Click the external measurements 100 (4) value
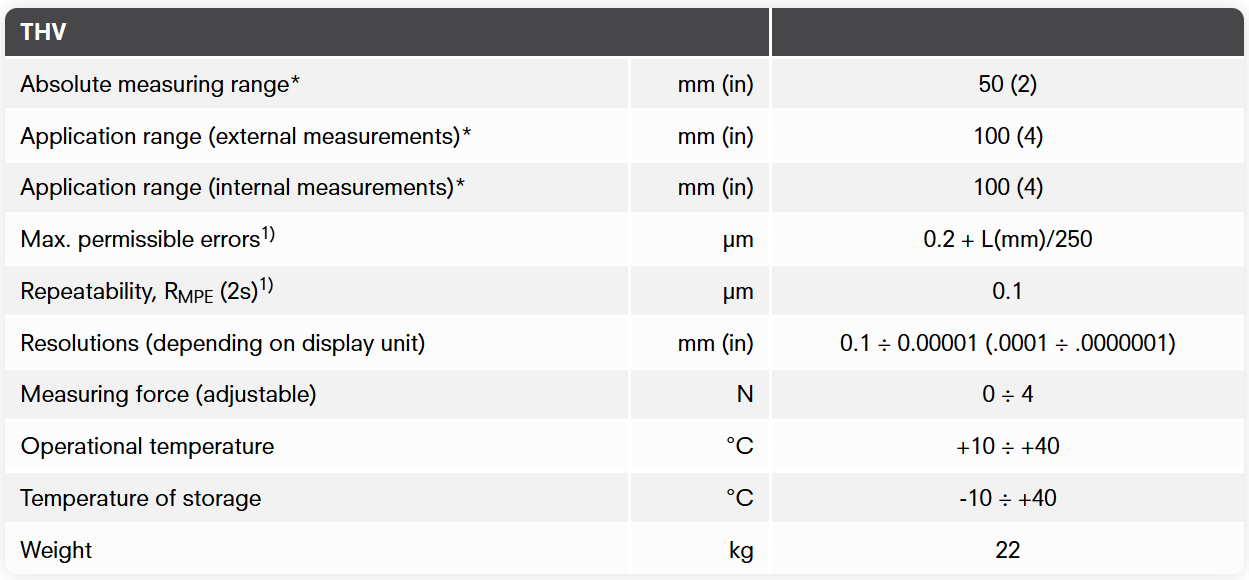1249x580 pixels. pyautogui.click(x=1007, y=136)
